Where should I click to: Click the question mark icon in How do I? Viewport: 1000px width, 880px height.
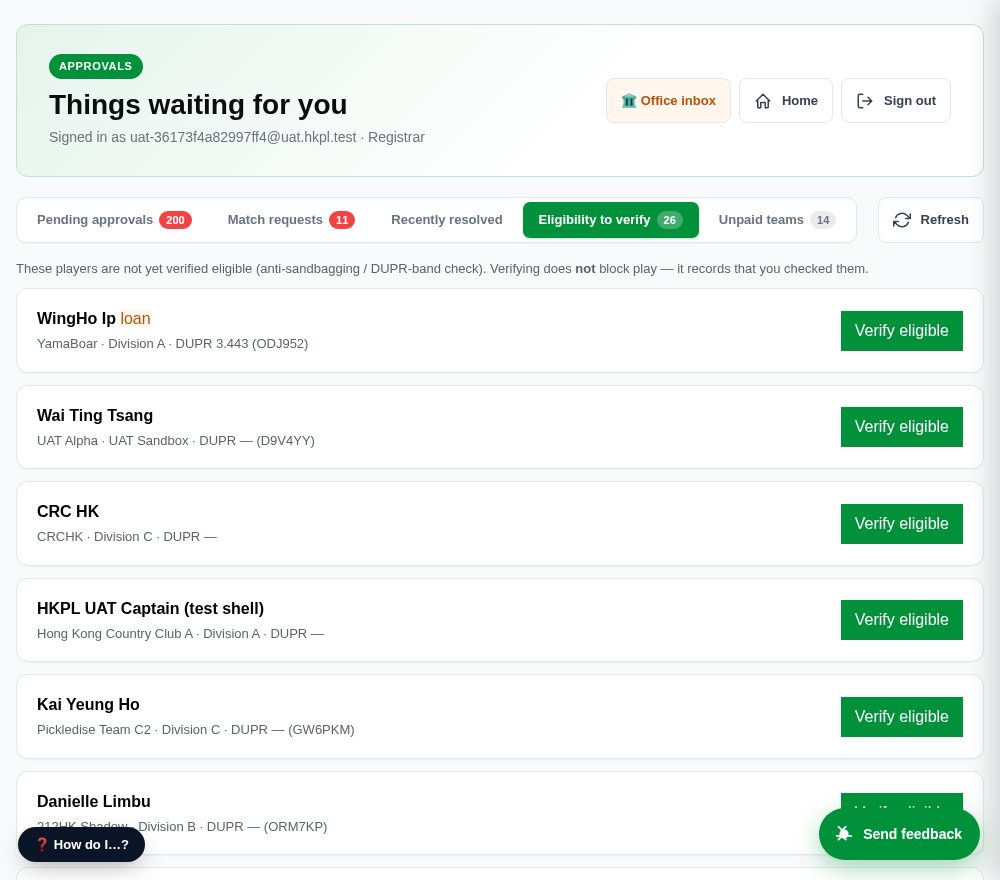(41, 844)
